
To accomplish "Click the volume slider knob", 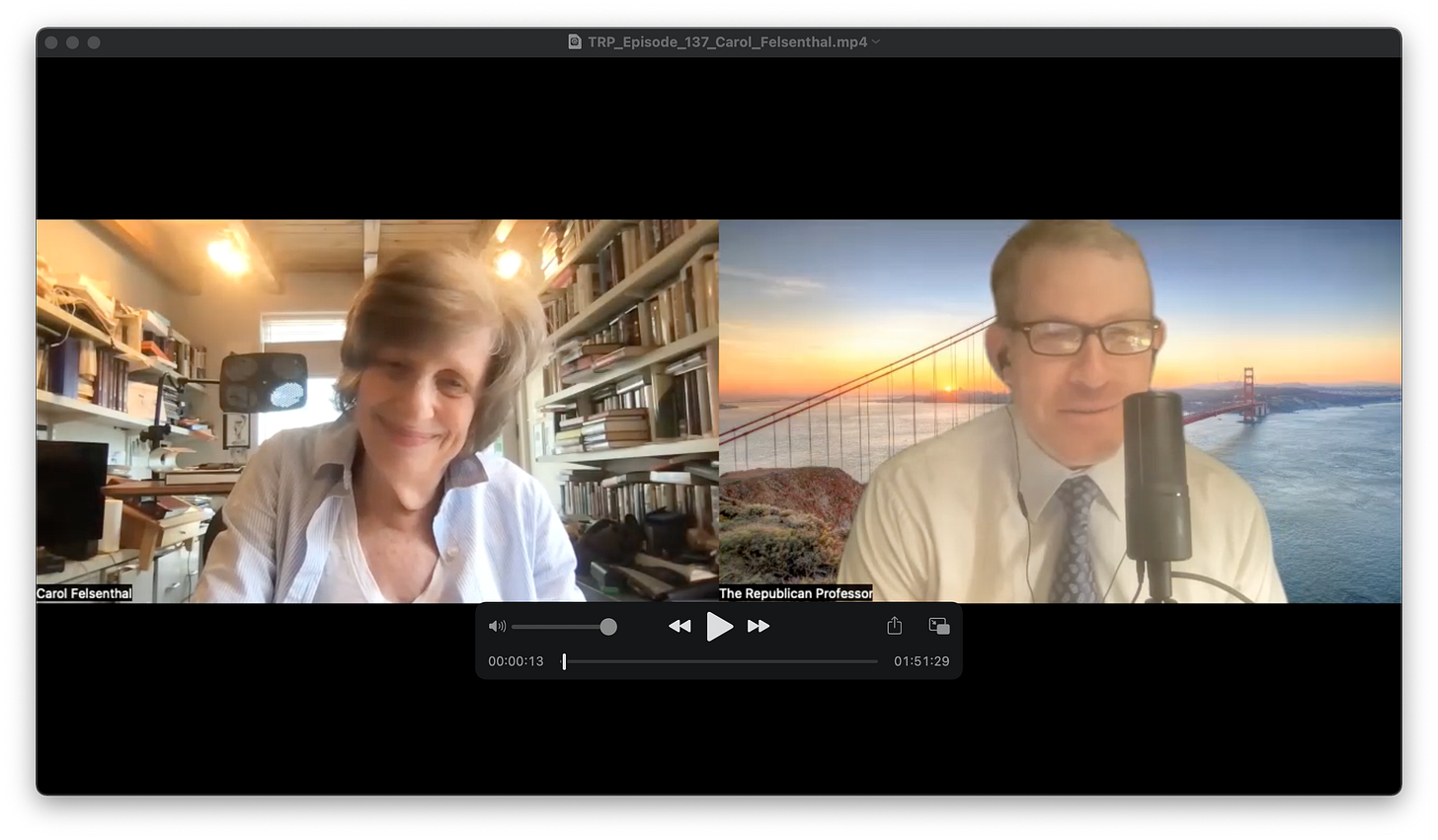I will tap(608, 626).
